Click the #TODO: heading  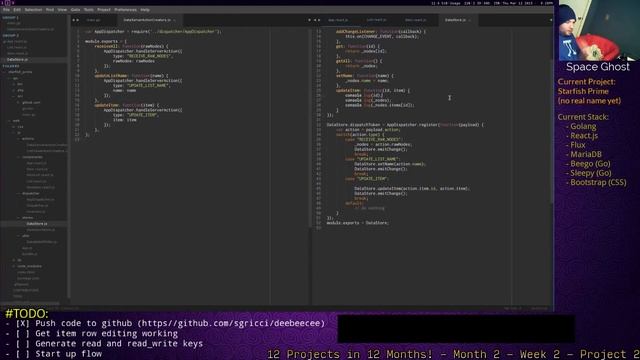[27, 313]
